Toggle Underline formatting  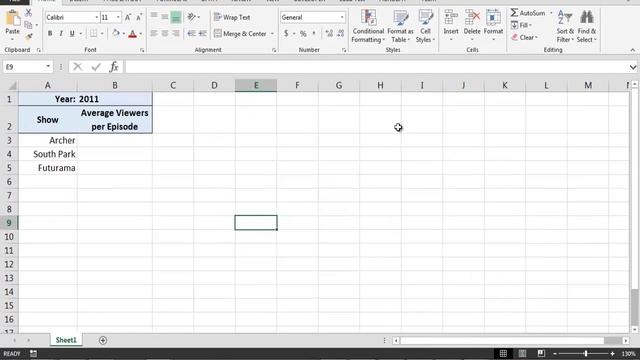point(72,33)
